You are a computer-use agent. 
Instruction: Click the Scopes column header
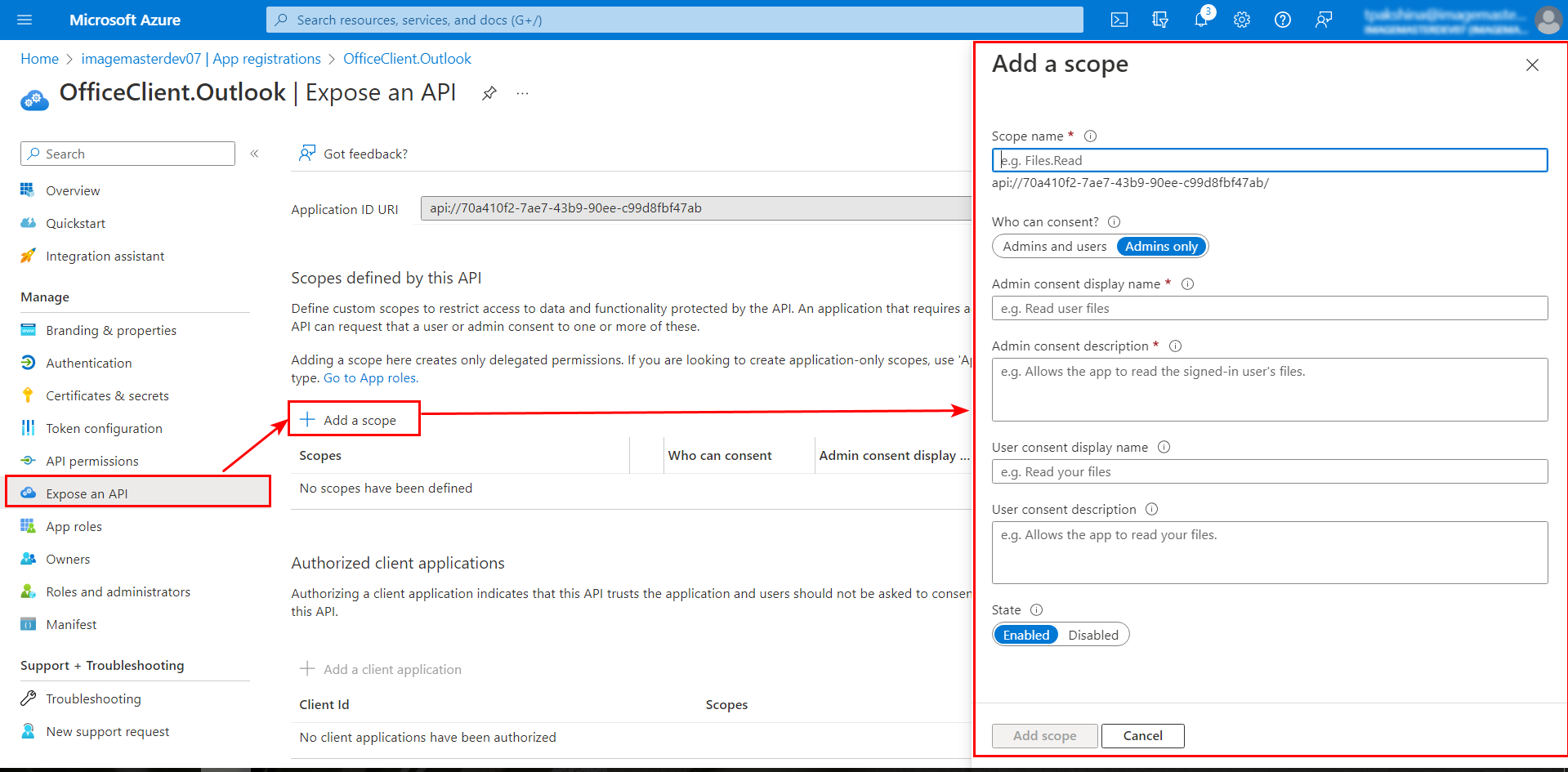coord(320,455)
